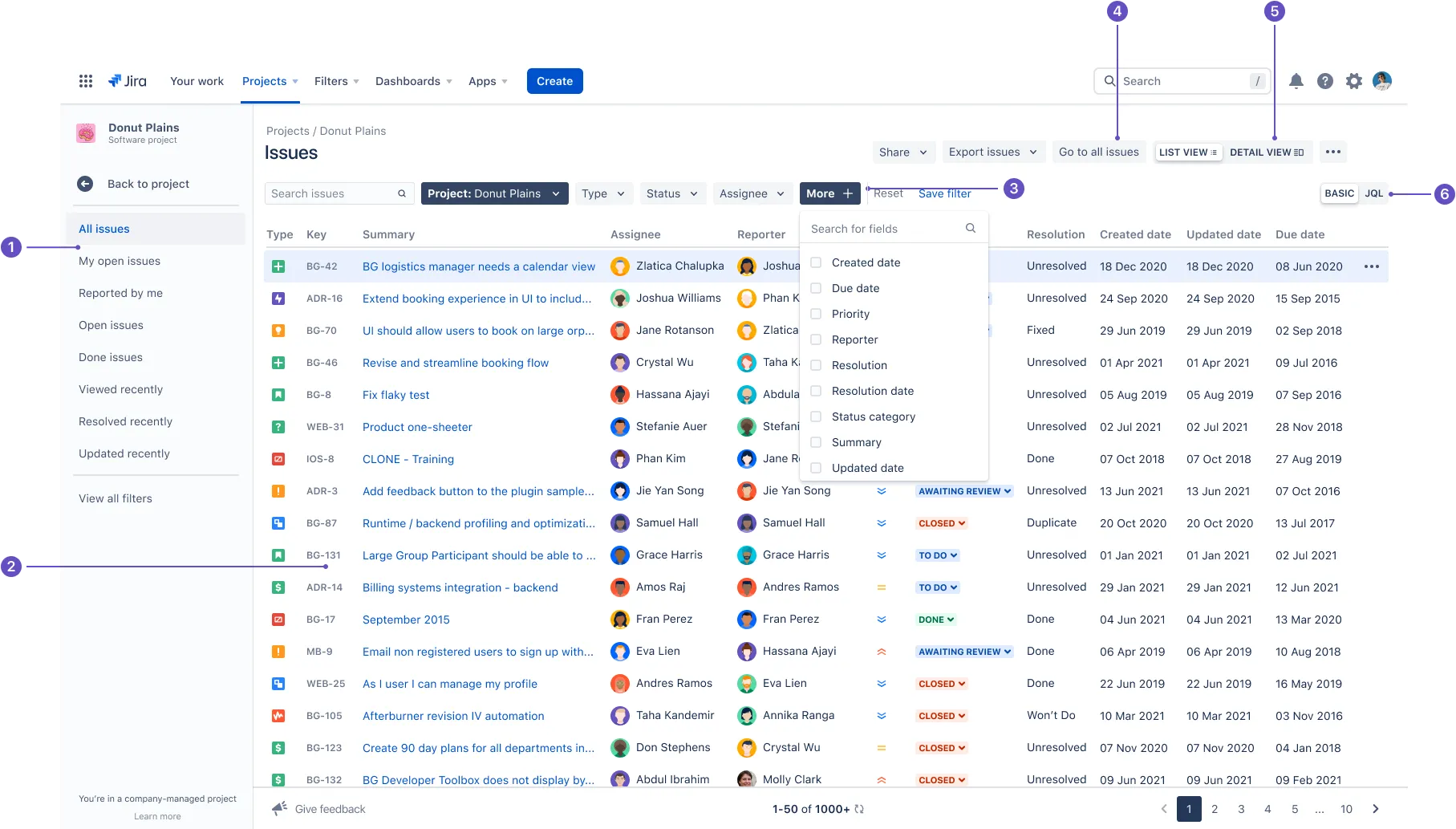Viewport: 1456px width, 829px height.
Task: Switch to JQL search mode
Action: (1374, 193)
